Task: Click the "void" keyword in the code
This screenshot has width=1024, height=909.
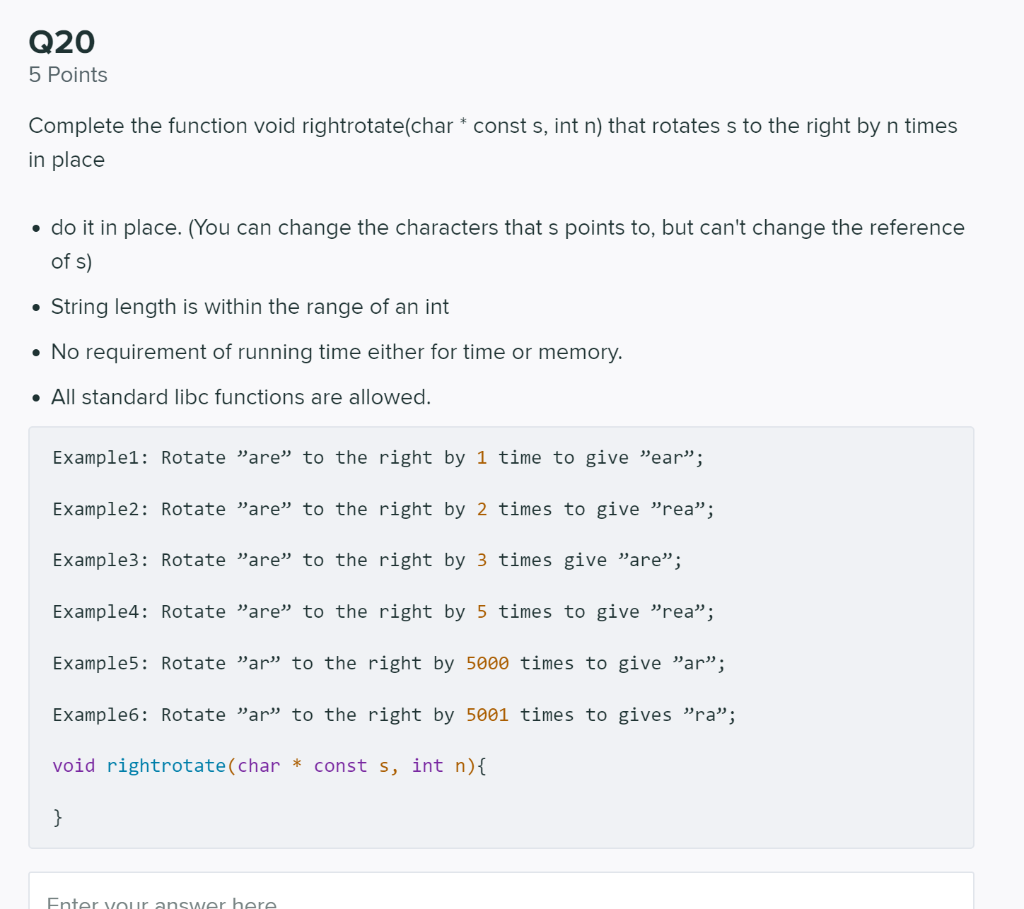Action: [x=73, y=766]
